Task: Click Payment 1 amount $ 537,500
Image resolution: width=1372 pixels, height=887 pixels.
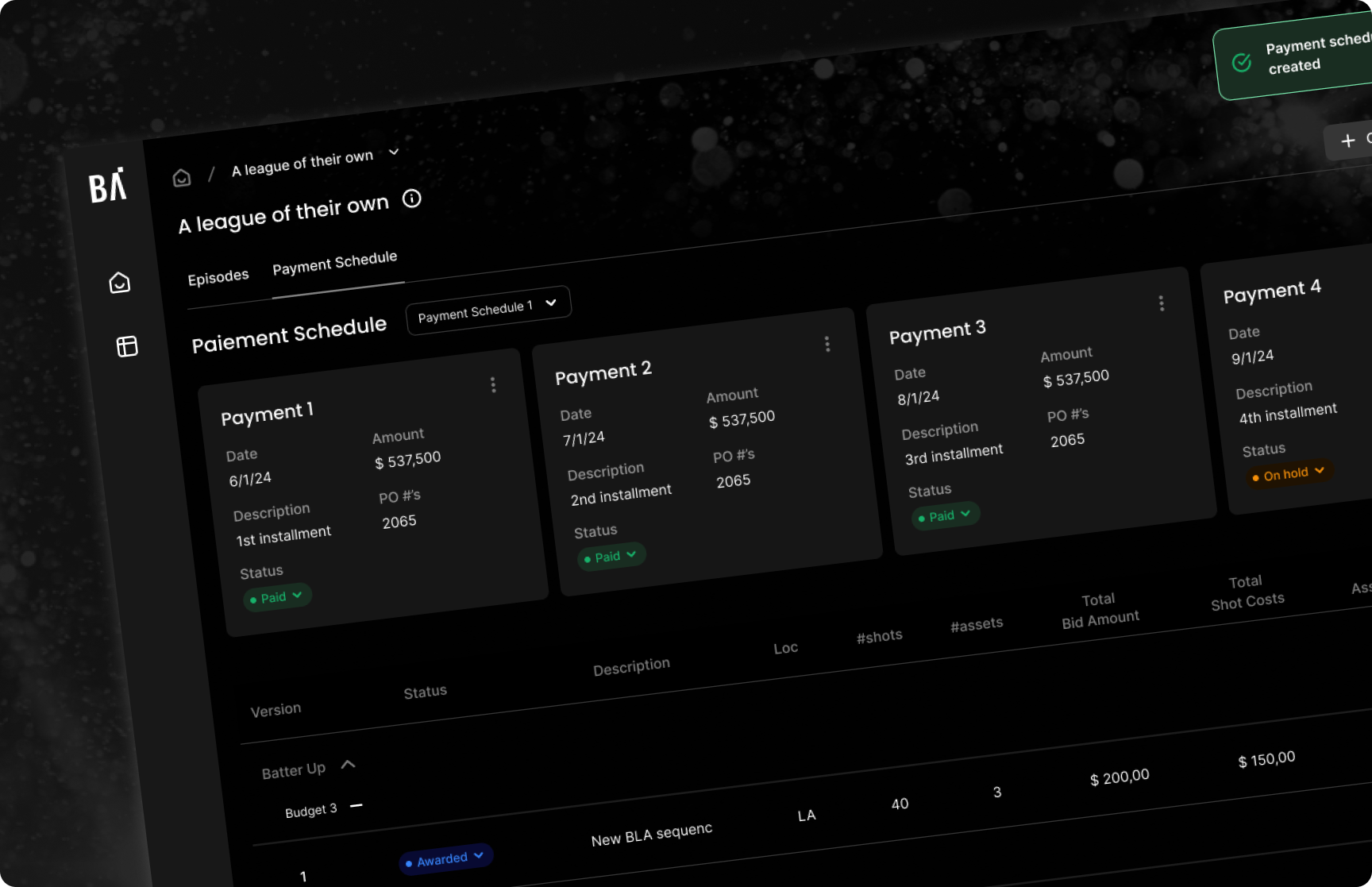Action: pos(407,460)
